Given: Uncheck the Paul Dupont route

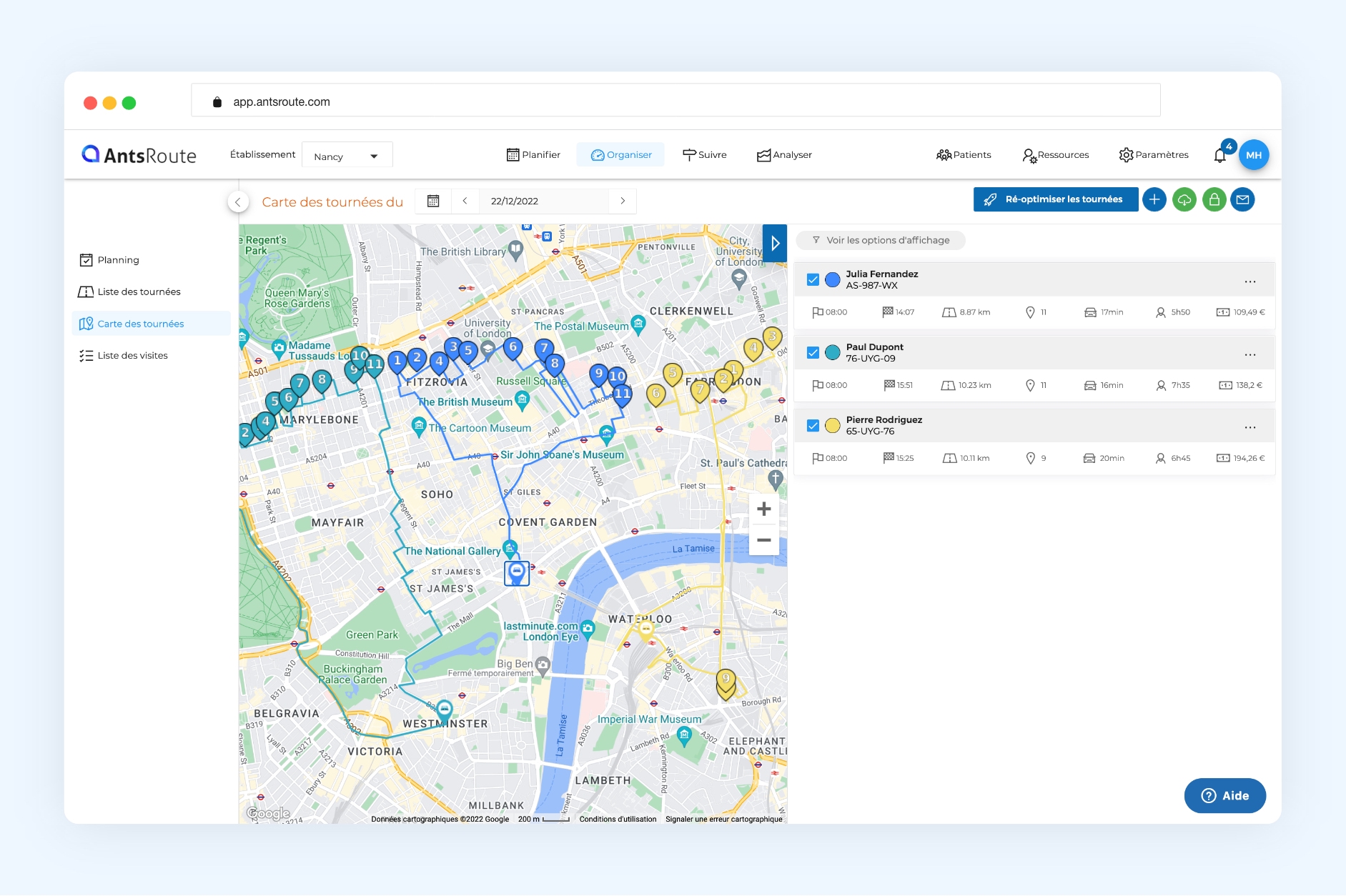Looking at the screenshot, I should 813,352.
